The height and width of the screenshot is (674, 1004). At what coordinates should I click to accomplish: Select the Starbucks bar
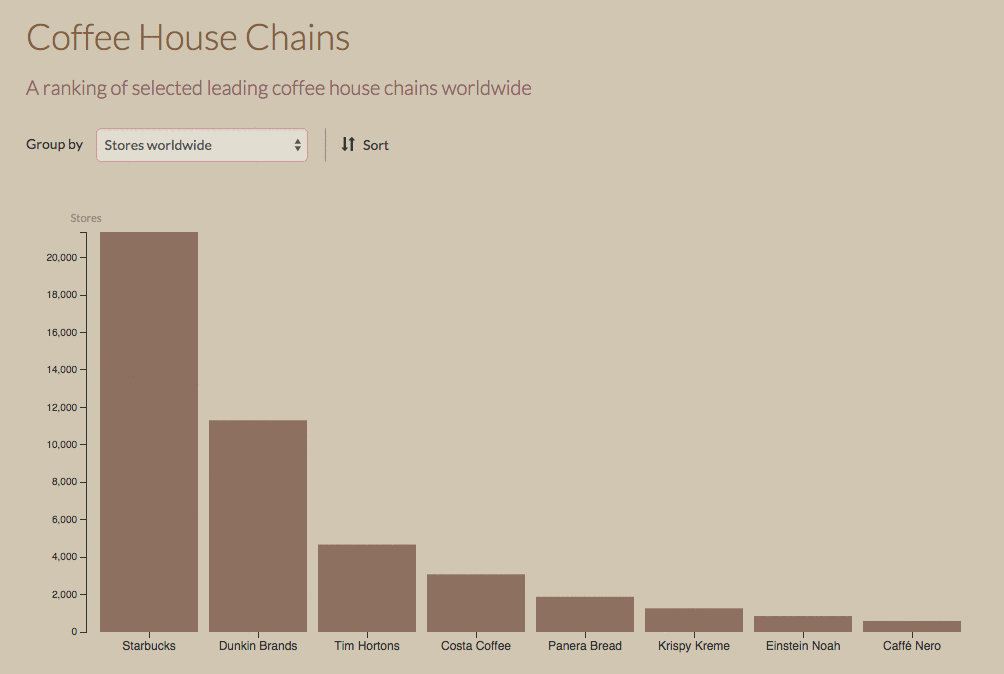[x=149, y=432]
